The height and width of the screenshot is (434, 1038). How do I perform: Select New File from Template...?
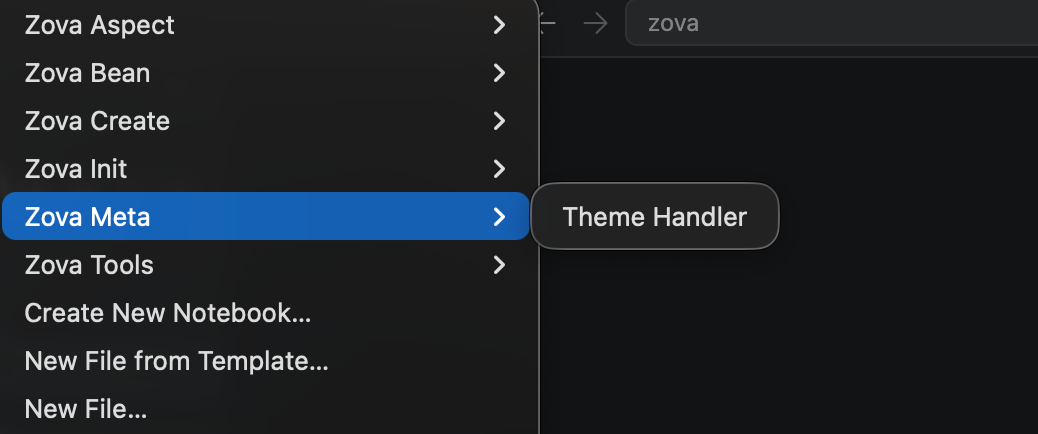click(176, 360)
